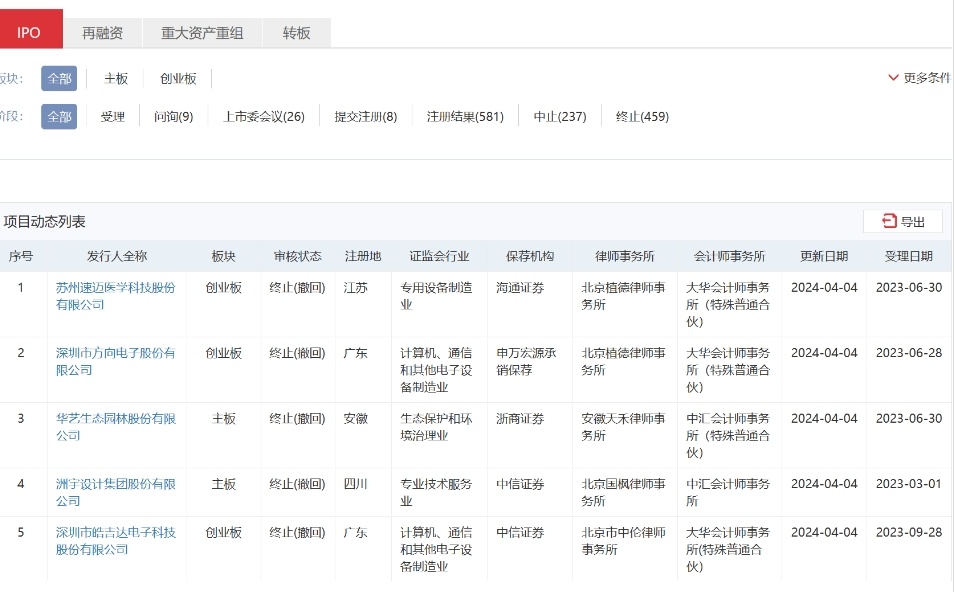Select the 问询(9) stage filter

(x=175, y=116)
